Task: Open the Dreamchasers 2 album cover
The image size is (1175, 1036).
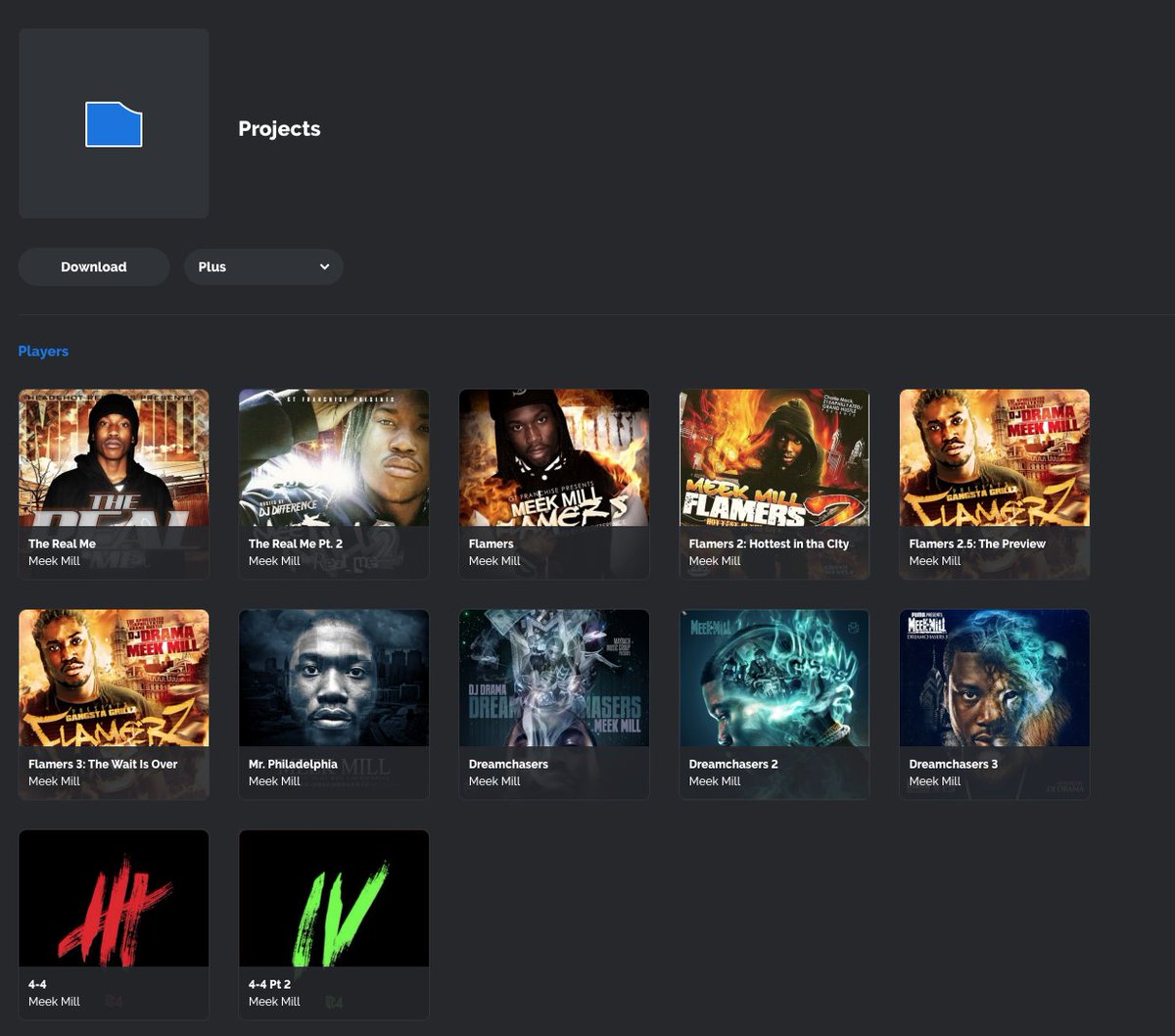Action: coord(775,678)
